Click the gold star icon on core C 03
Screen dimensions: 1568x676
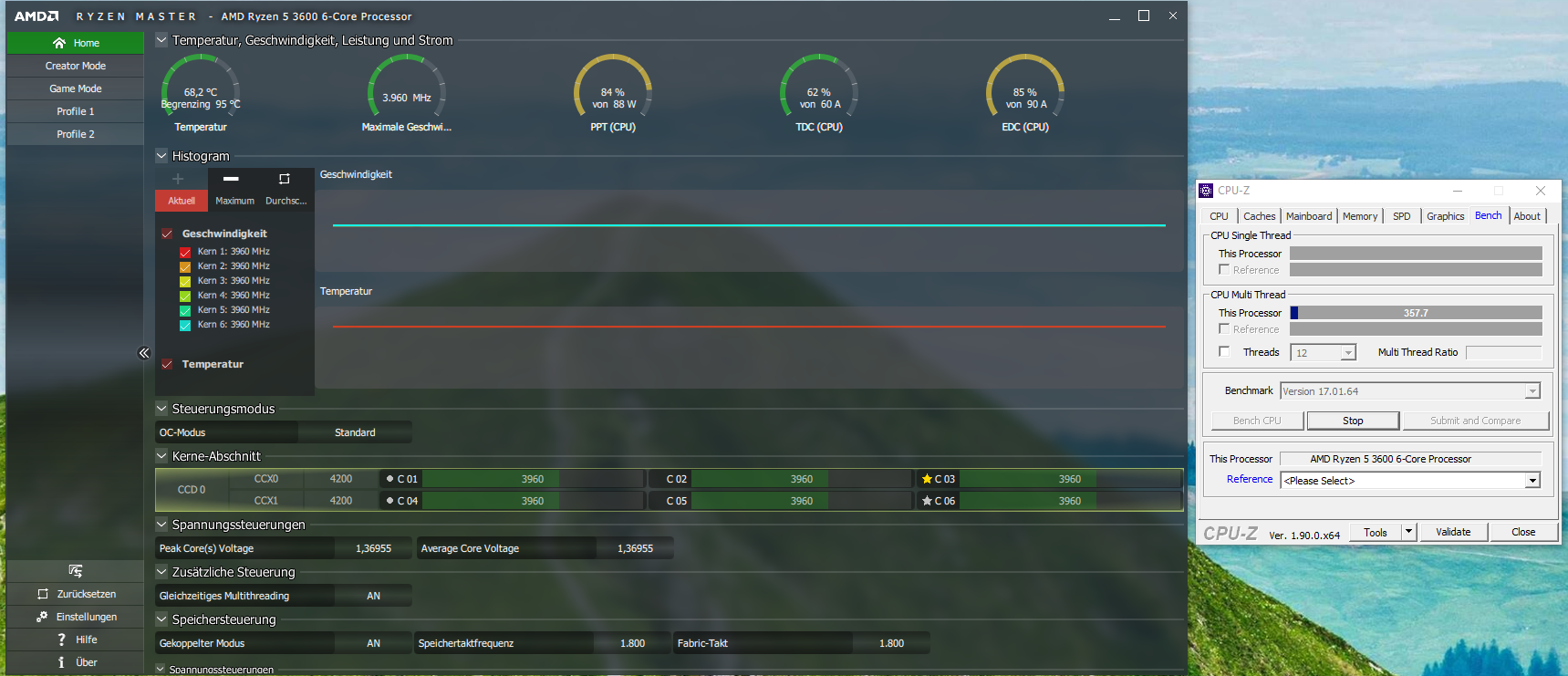(x=927, y=479)
